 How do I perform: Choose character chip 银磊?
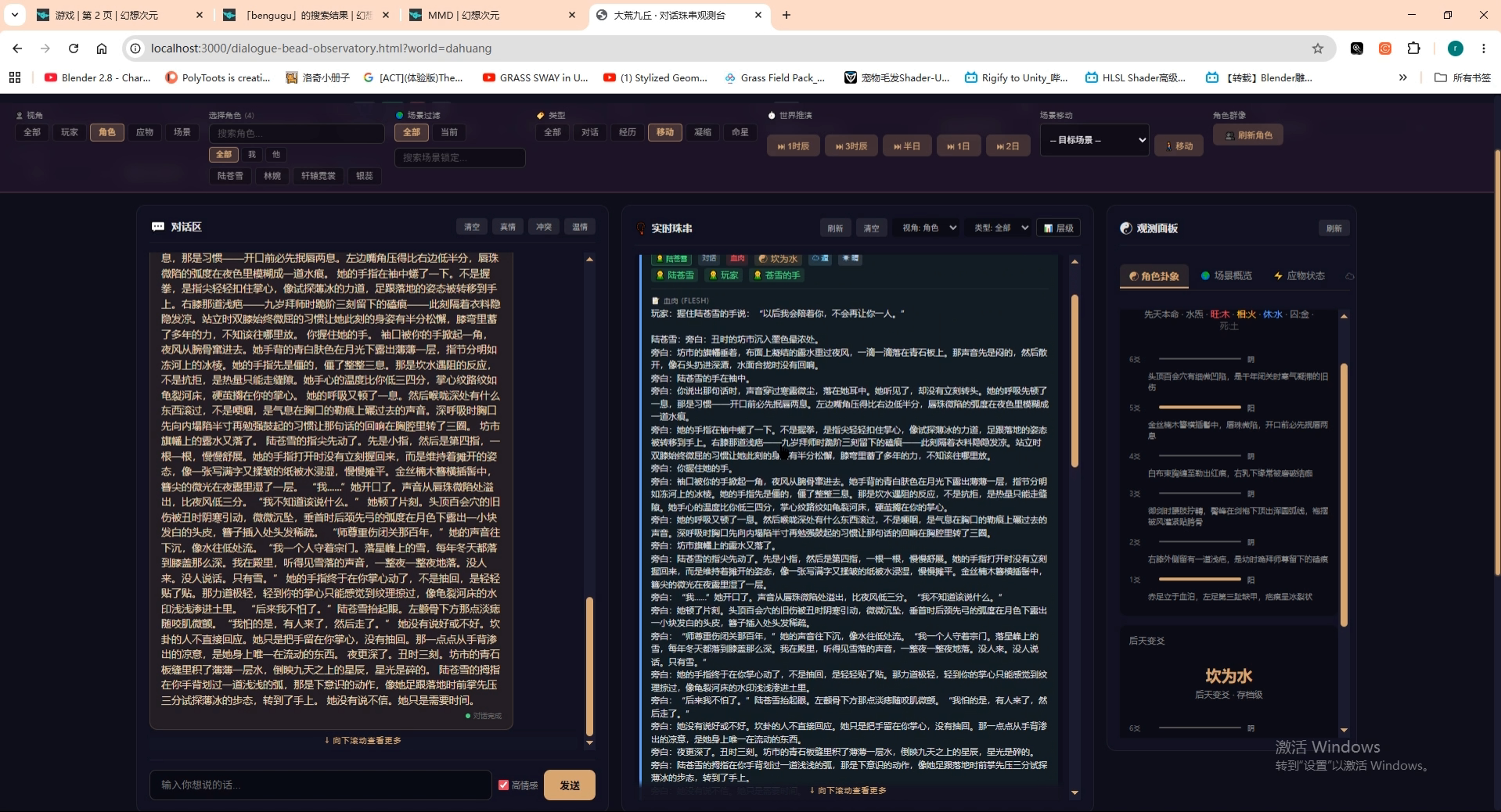(x=365, y=176)
